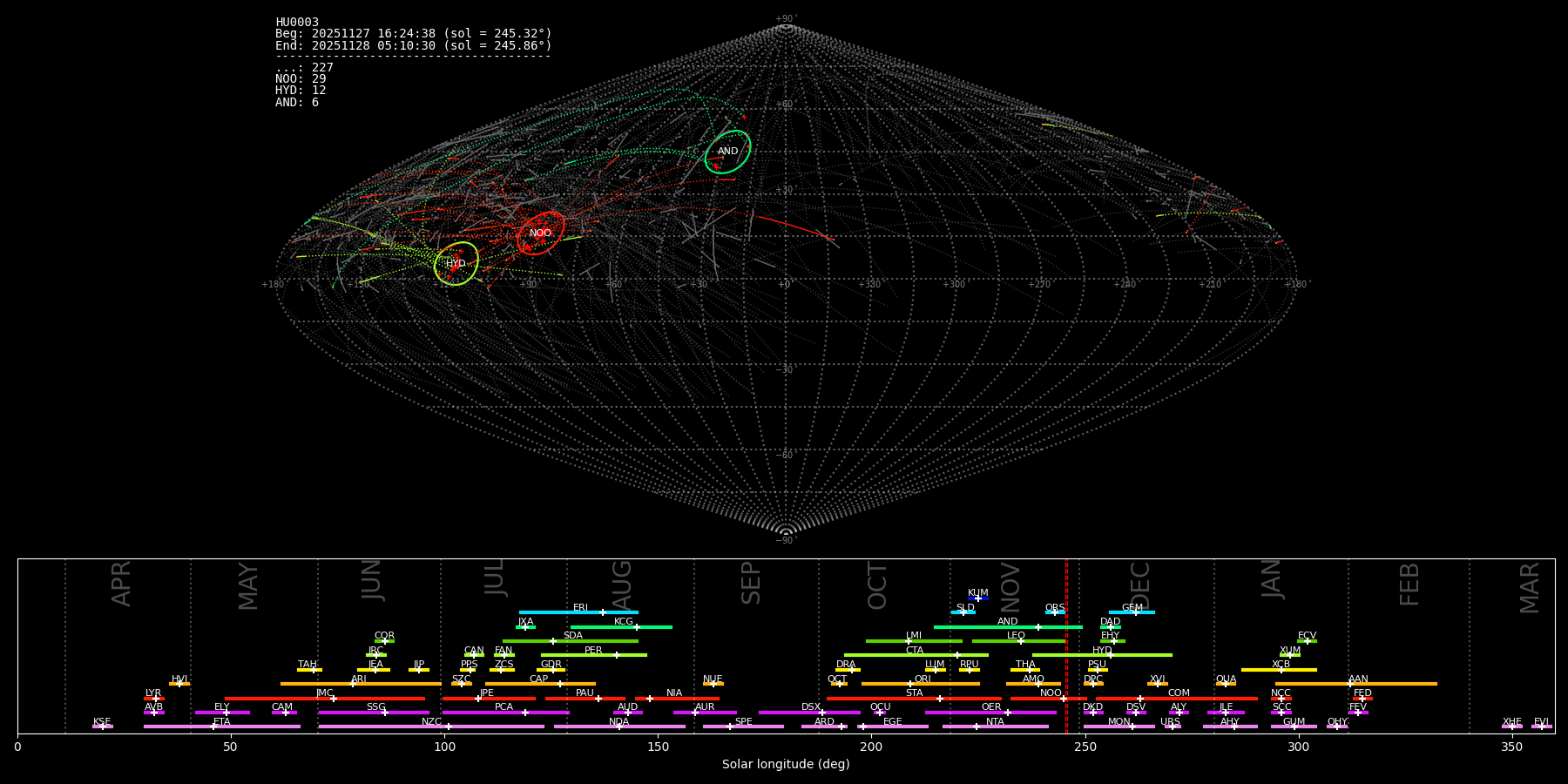Image resolution: width=1568 pixels, height=784 pixels.
Task: Click the XUM shower label
Action: click(x=1290, y=651)
